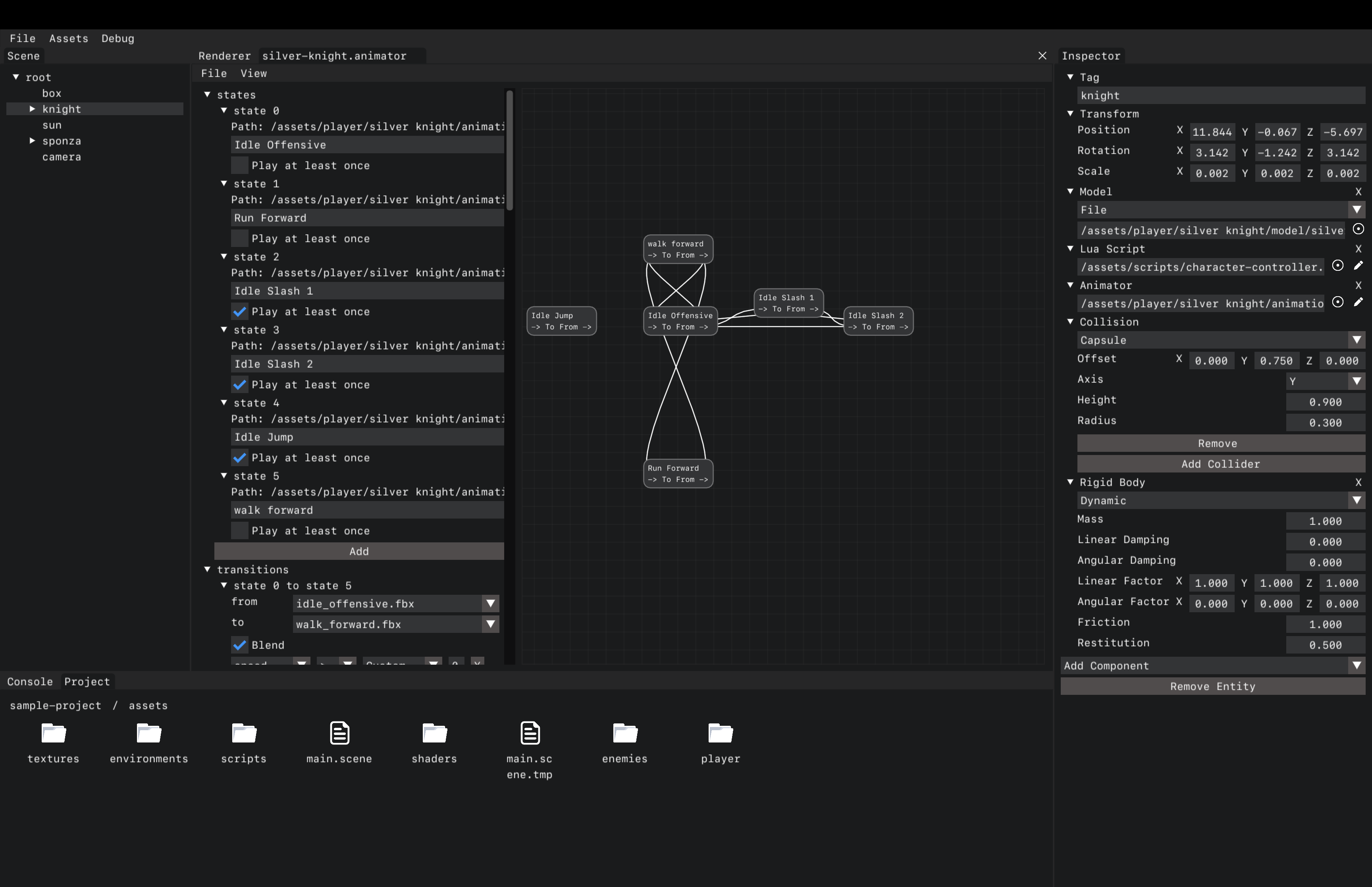The width and height of the screenshot is (1372, 887).
Task: Open the textures folder icon
Action: pos(54,734)
